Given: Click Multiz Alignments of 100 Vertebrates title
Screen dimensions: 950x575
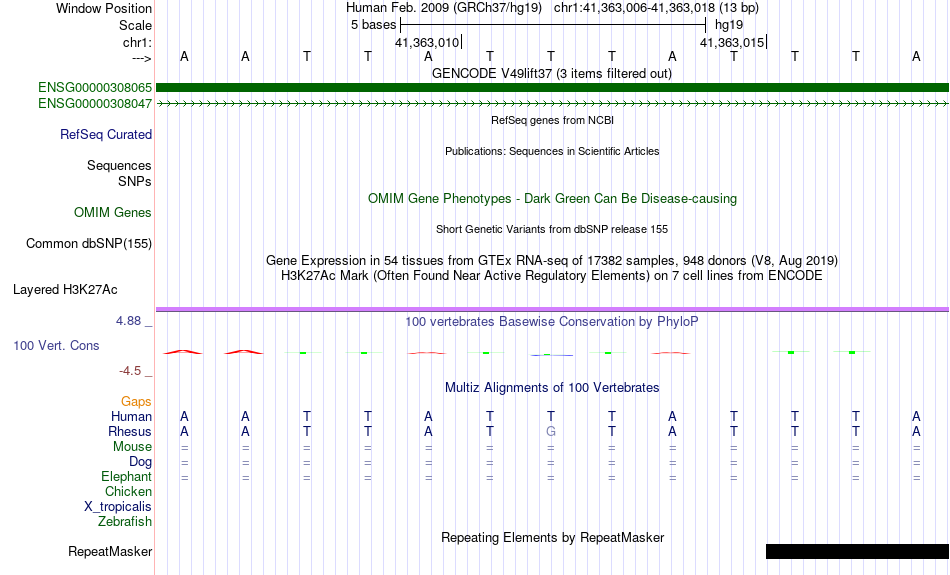Looking at the screenshot, I should (552, 388).
